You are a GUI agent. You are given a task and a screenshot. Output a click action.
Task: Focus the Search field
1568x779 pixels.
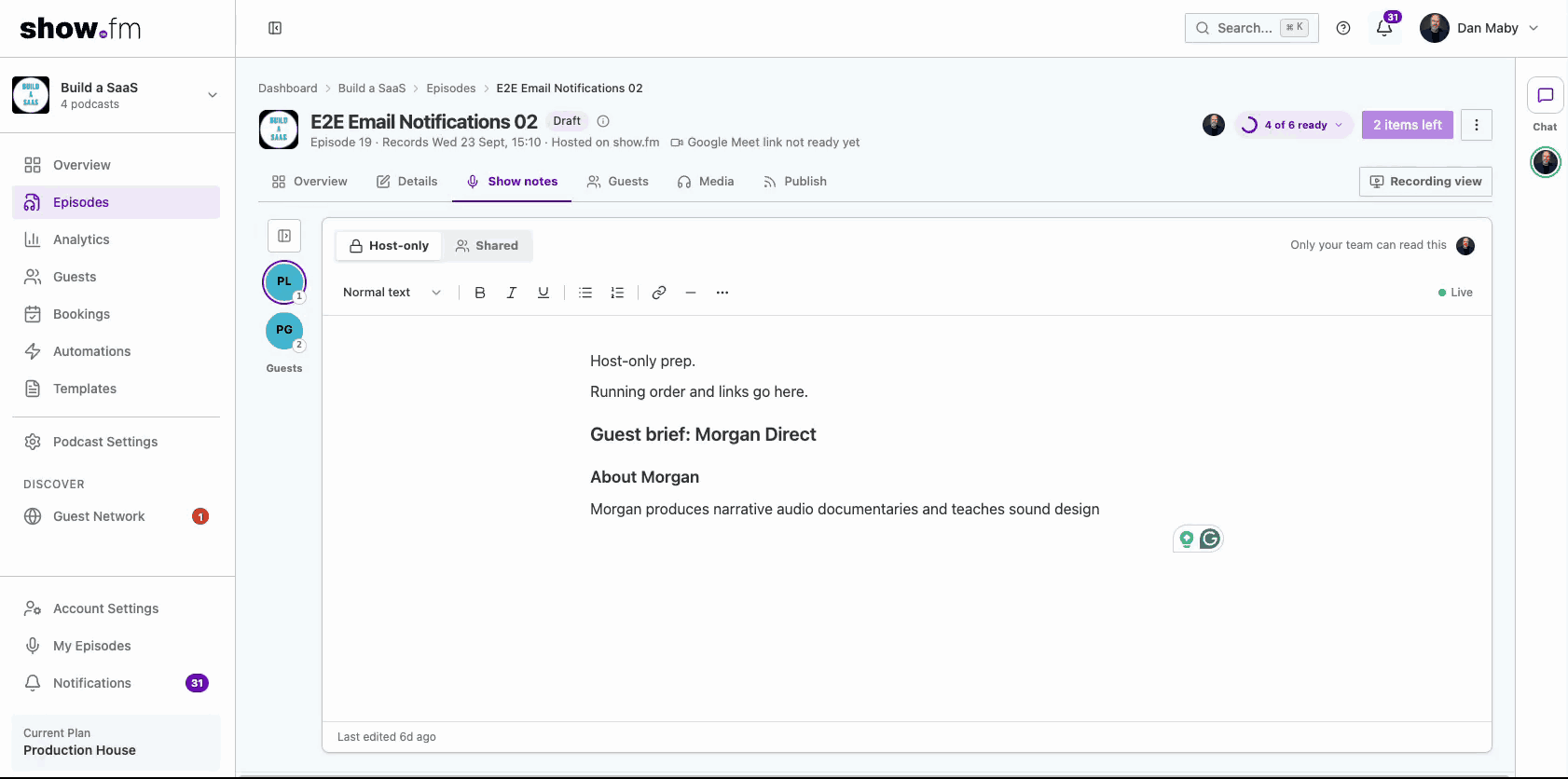(1252, 28)
